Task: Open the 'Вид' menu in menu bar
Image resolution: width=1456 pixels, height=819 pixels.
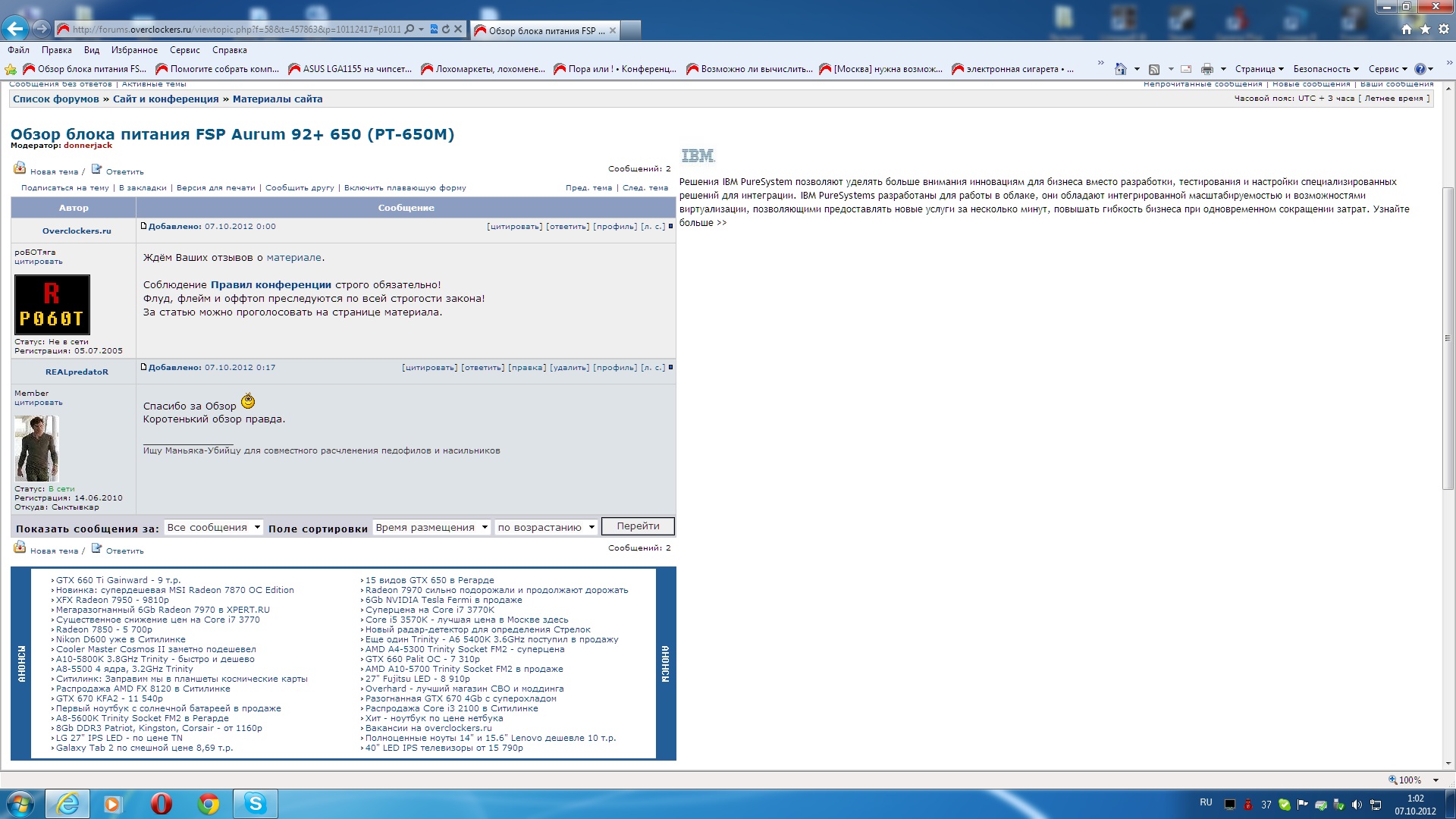Action: 91,50
